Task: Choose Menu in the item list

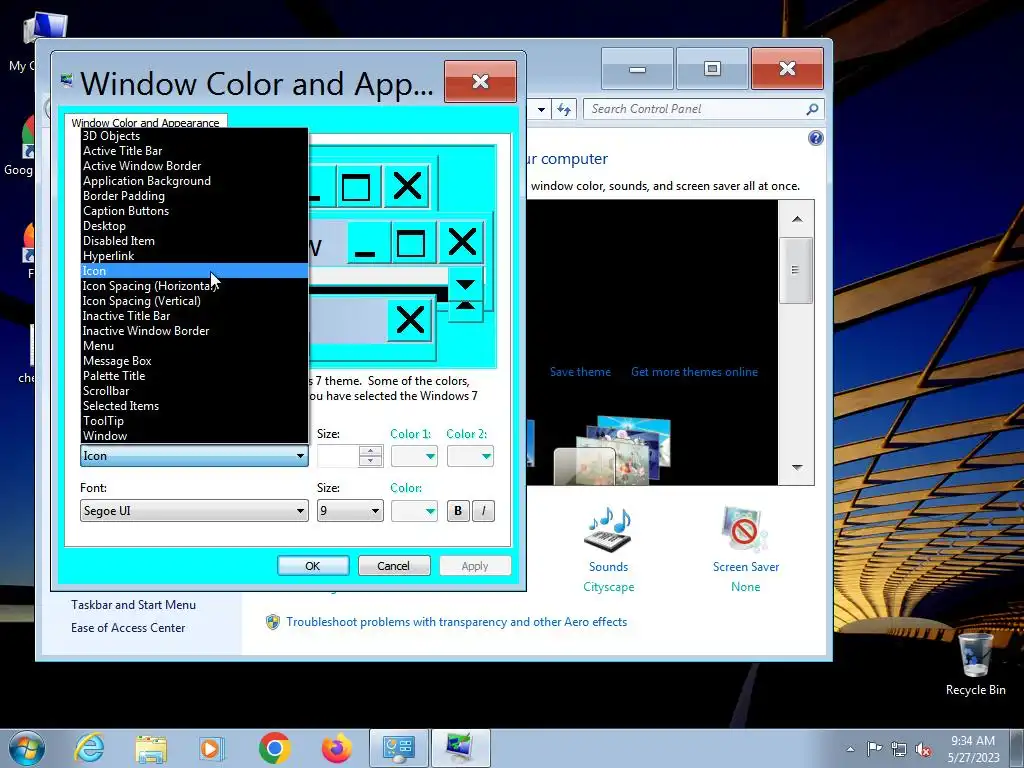Action: pyautogui.click(x=194, y=346)
